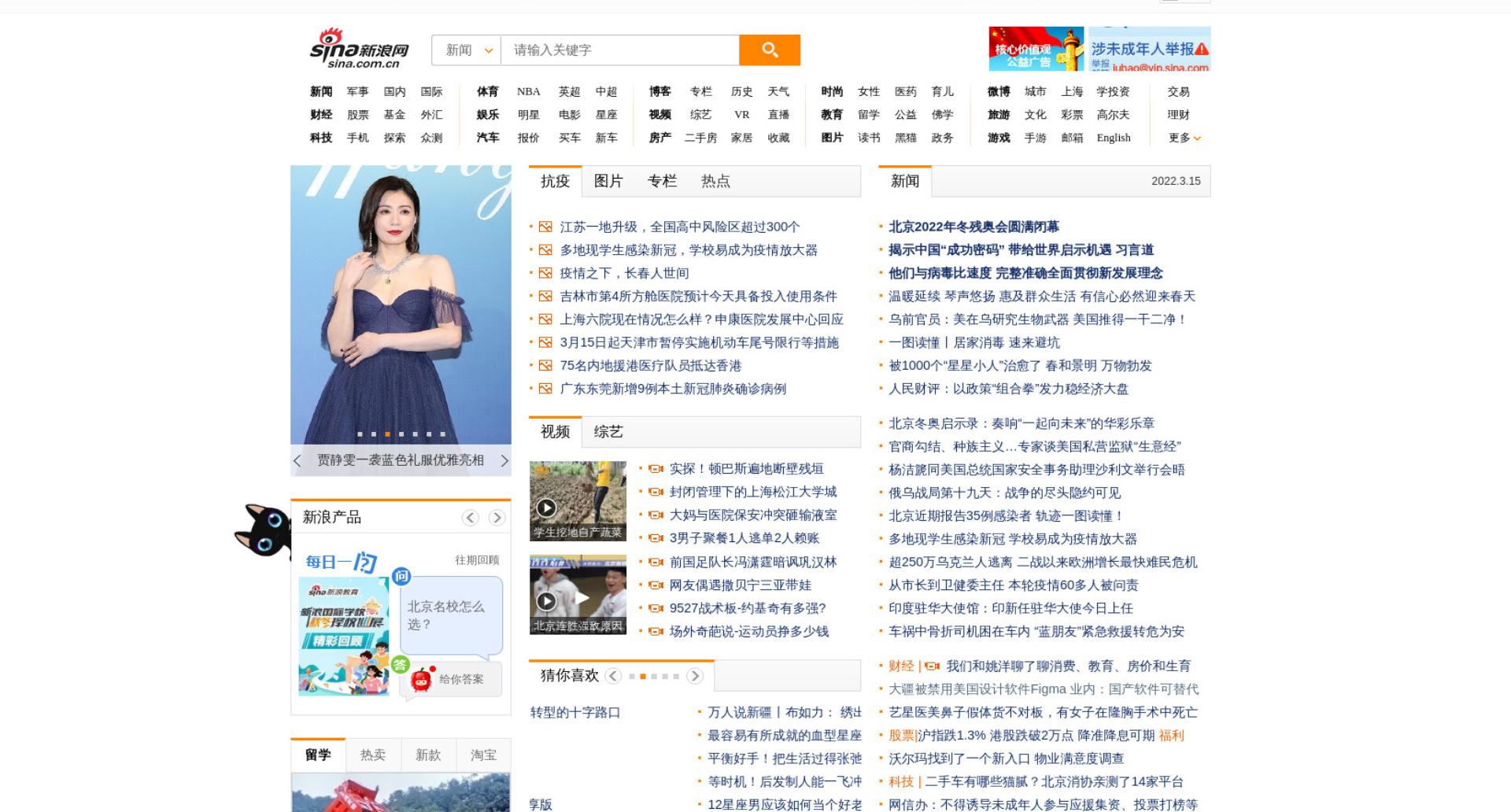Open 新闻 section header link
This screenshot has width=1511, height=812.
pyautogui.click(x=905, y=181)
